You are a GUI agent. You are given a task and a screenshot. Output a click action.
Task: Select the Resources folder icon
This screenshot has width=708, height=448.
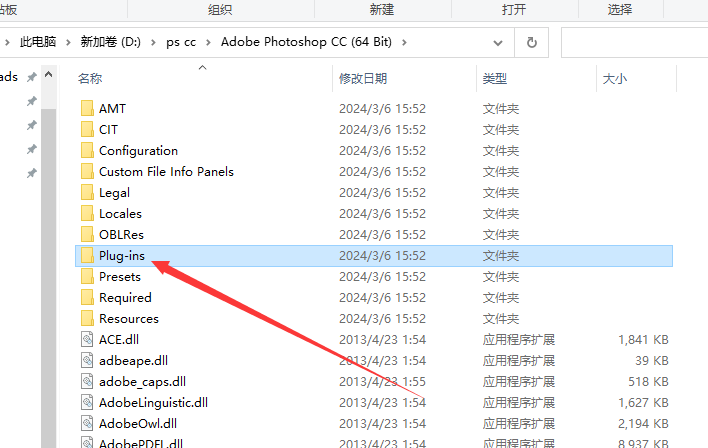87,318
